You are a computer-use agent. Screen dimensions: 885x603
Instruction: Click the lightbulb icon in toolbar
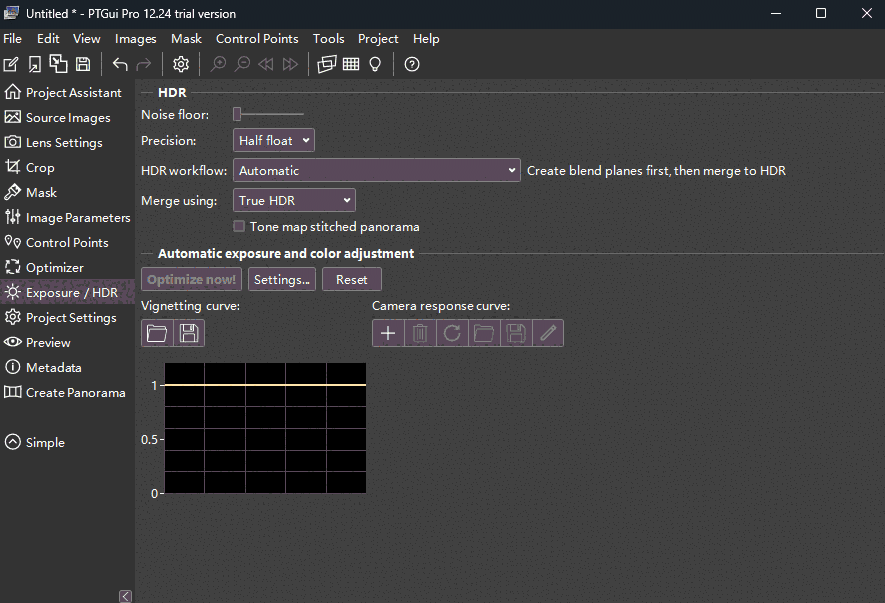(x=375, y=64)
